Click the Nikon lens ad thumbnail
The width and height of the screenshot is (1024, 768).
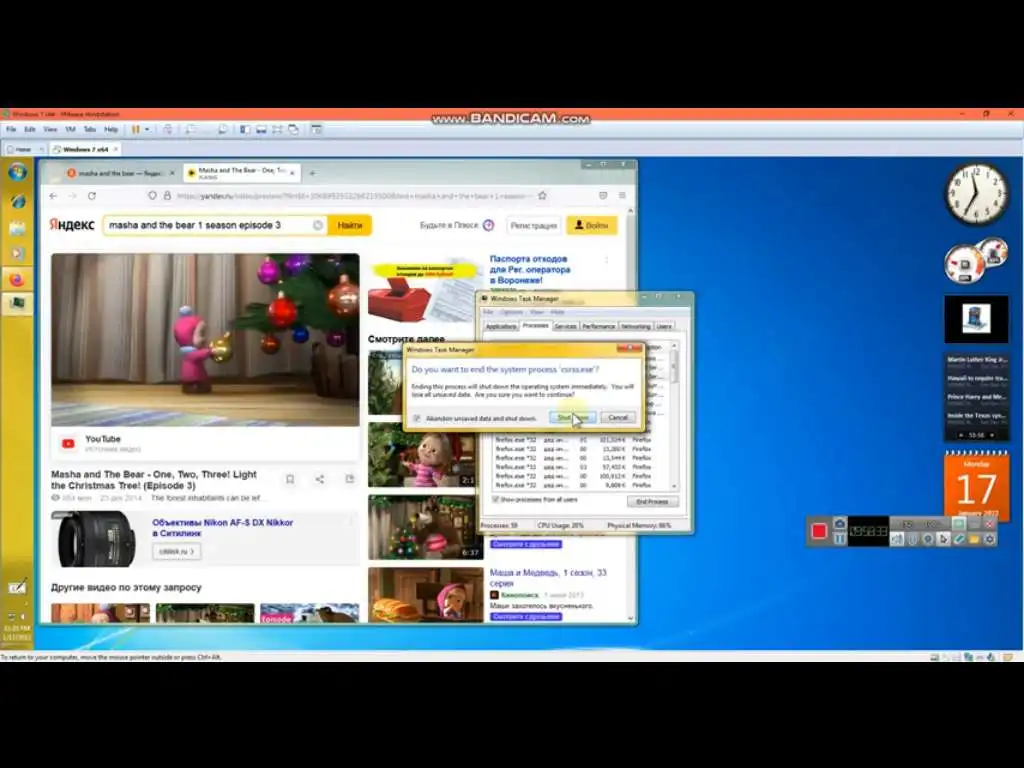click(96, 539)
